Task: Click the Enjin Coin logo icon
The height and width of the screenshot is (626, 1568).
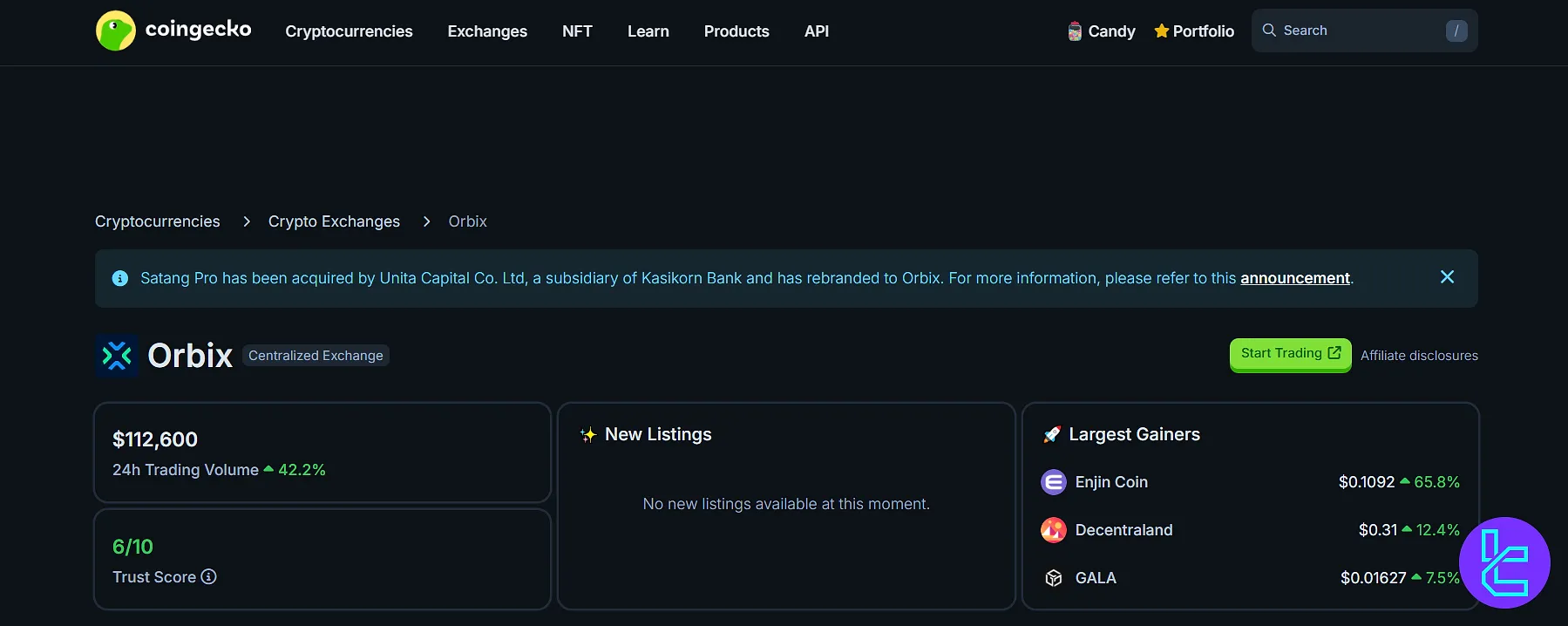Action: 1054,482
